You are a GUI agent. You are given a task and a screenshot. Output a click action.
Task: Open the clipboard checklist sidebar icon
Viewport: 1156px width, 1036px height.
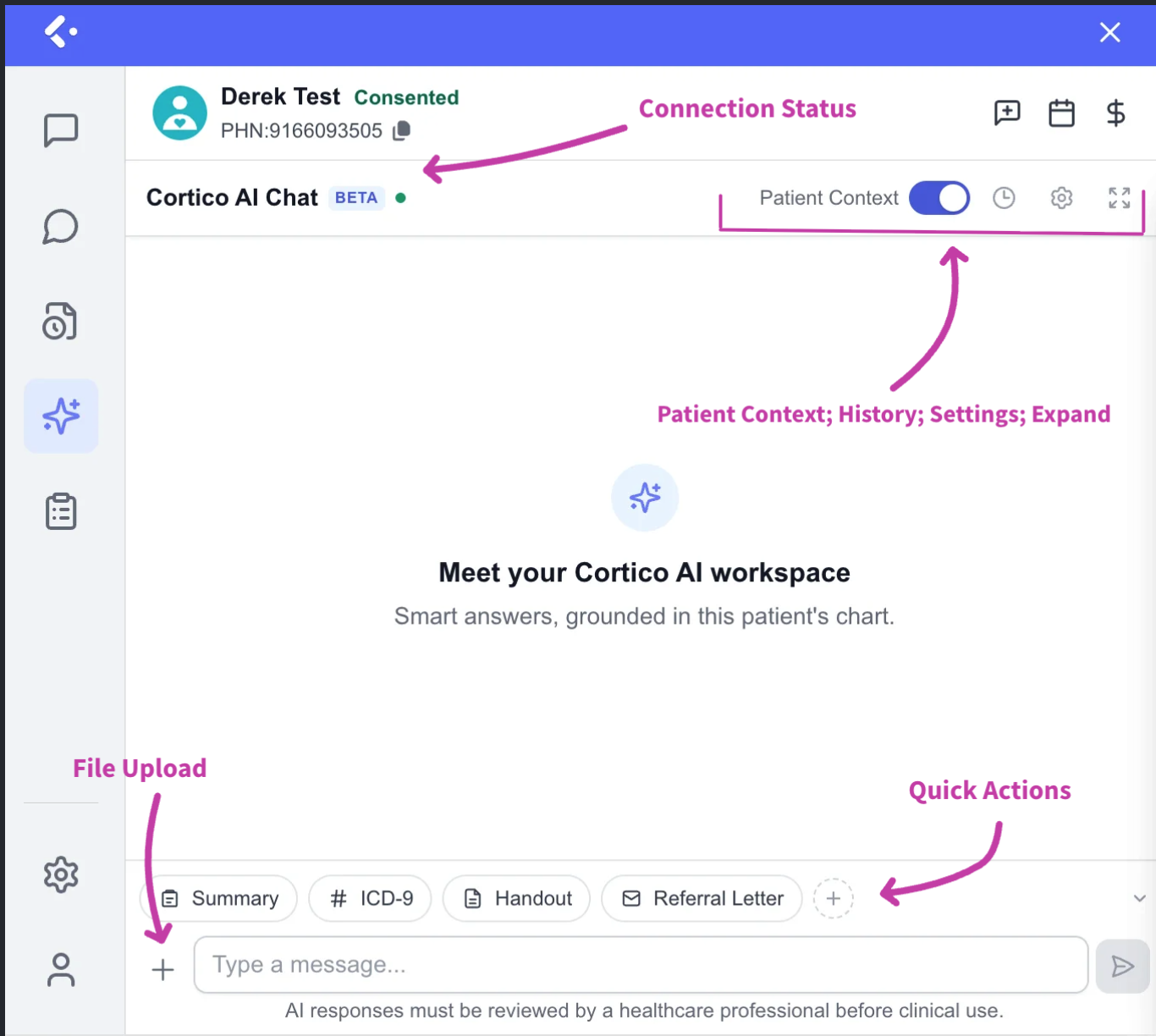point(61,511)
